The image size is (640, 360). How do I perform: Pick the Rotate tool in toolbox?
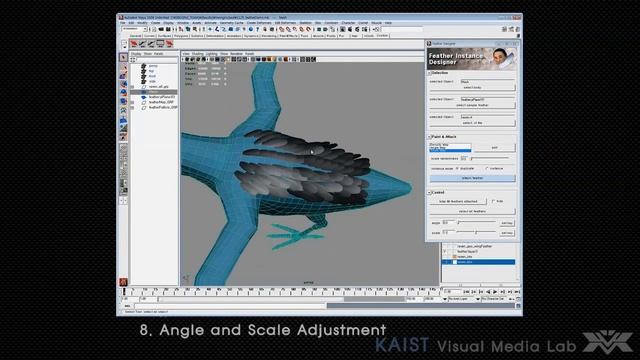(x=123, y=93)
